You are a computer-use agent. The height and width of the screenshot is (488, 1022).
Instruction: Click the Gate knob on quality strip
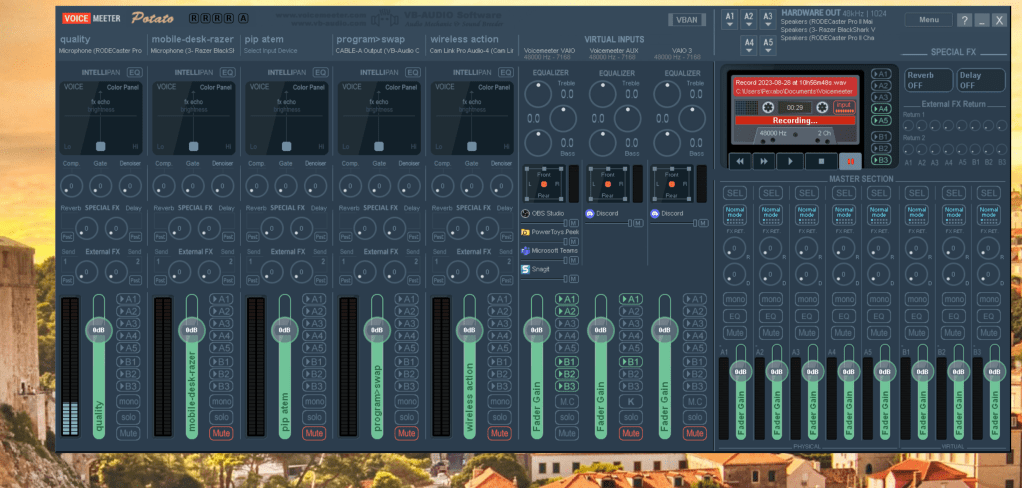click(x=100, y=186)
